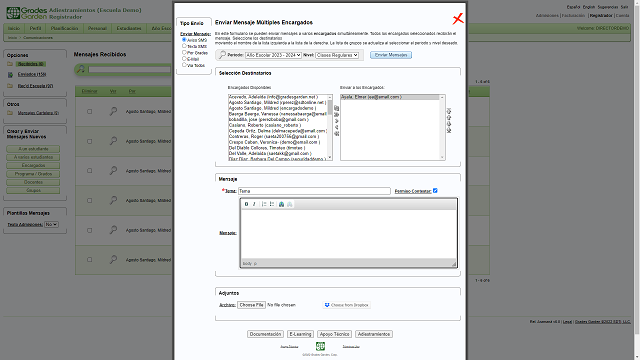Image resolution: width=640 pixels, height=360 pixels.
Task: Select the Vía Todos radio button
Action: coord(184,64)
